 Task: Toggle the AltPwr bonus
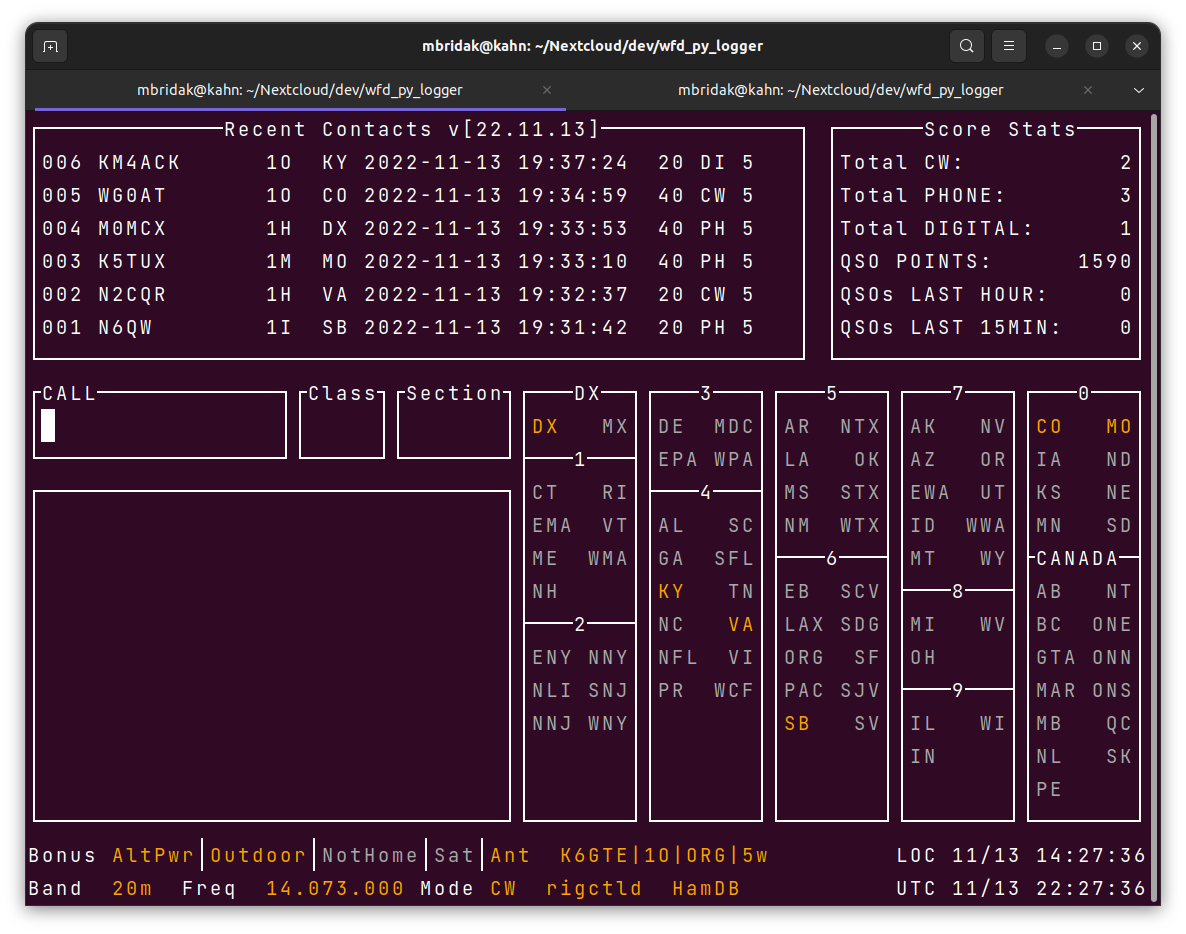154,856
